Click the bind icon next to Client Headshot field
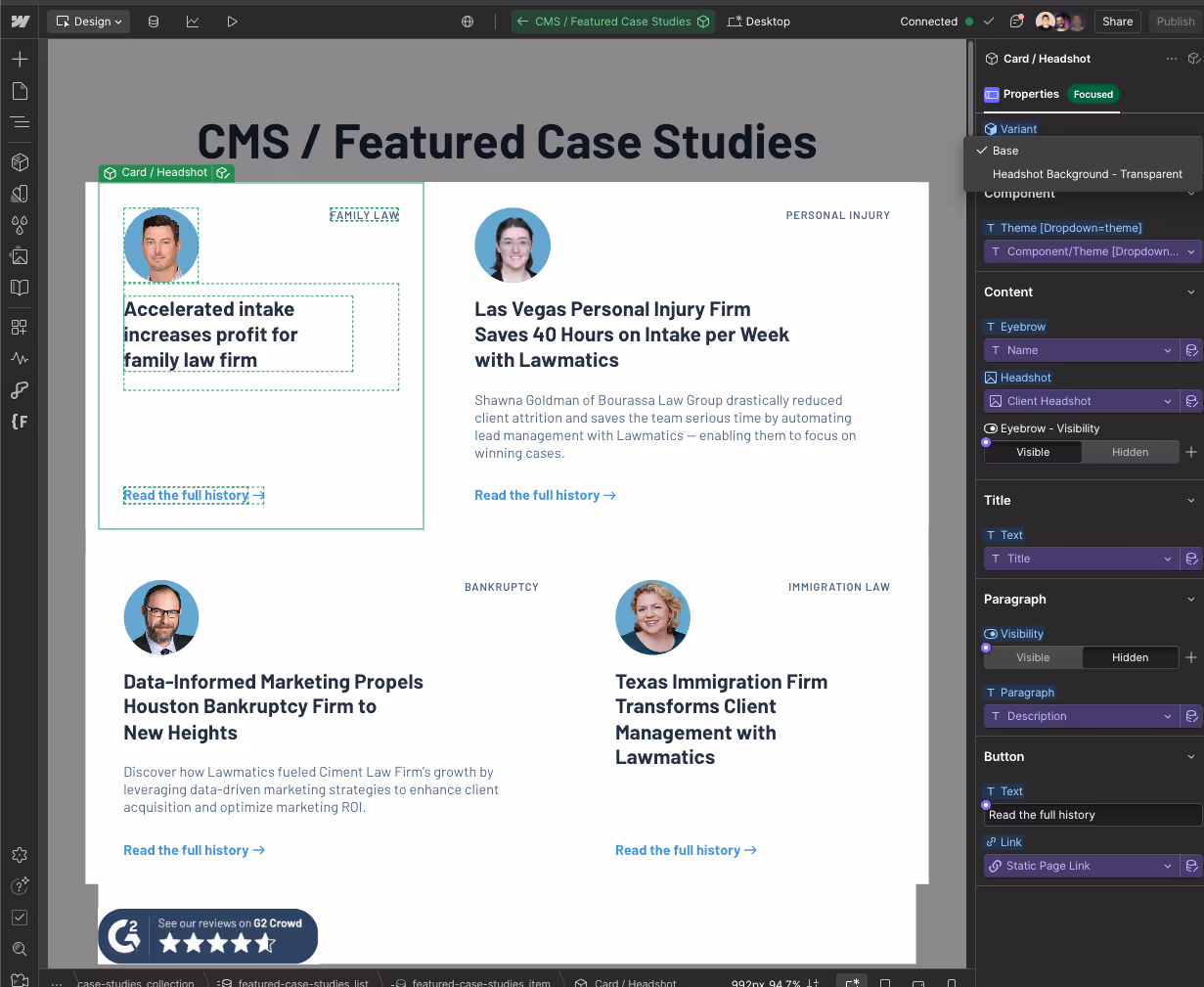The width and height of the screenshot is (1204, 987). [1191, 401]
